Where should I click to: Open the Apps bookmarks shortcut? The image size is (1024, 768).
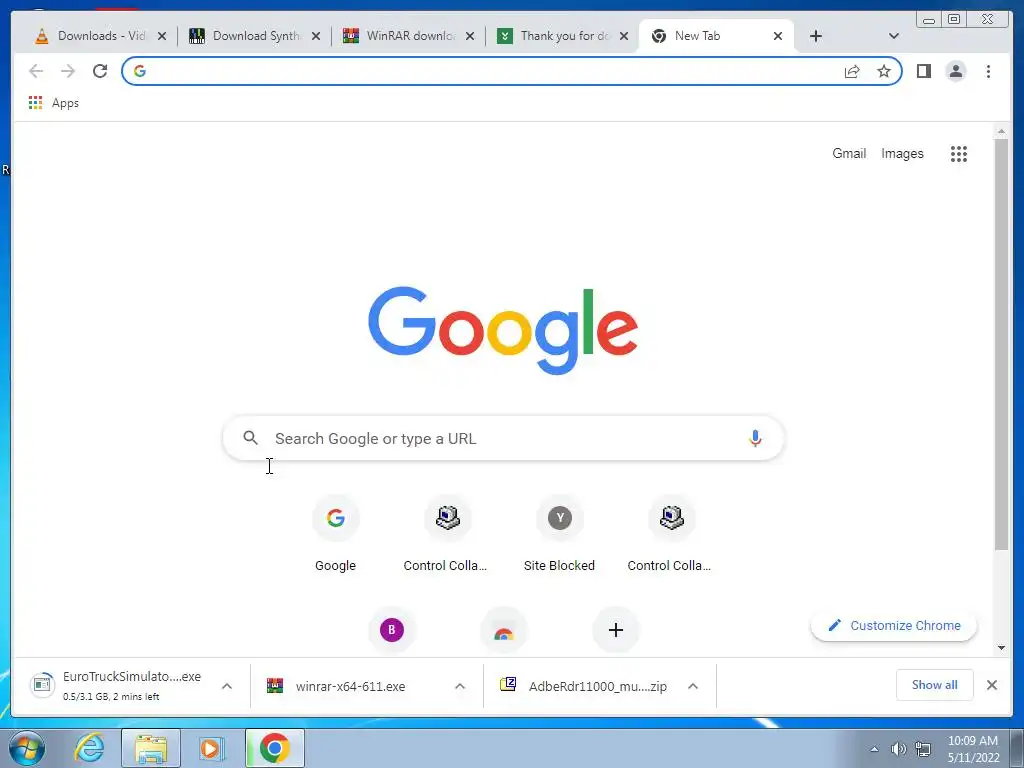pos(54,103)
